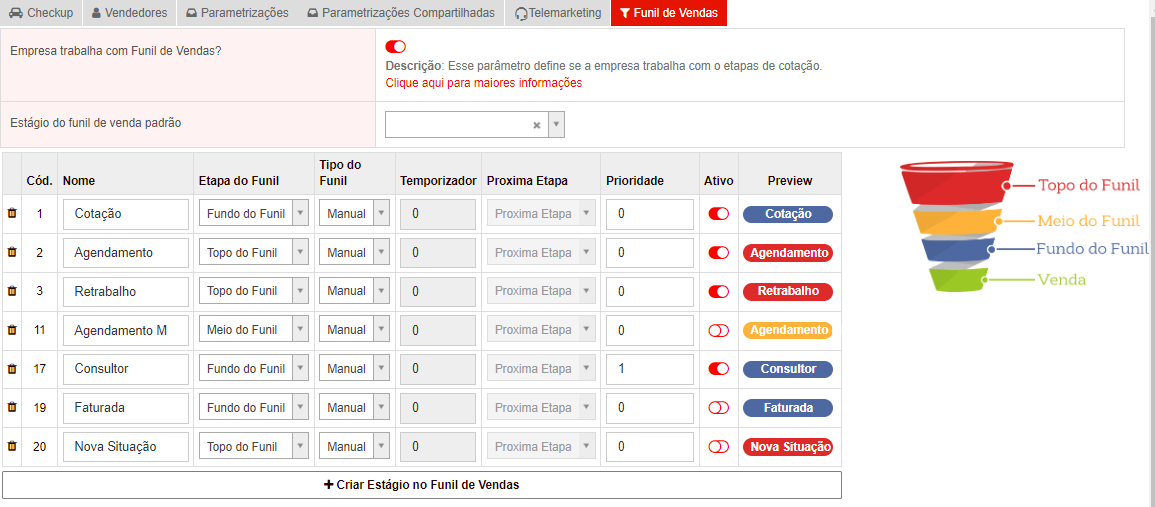
Task: Delete the Cotação row with trash icon
Action: point(12,214)
